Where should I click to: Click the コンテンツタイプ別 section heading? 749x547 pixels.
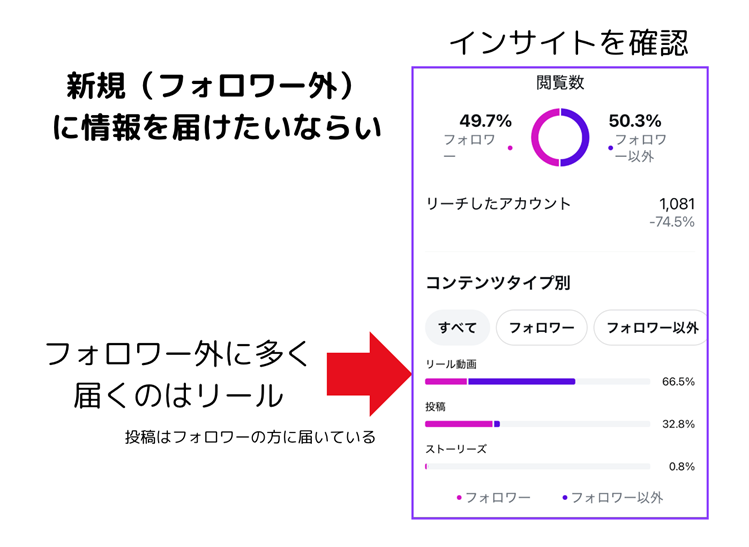(498, 283)
